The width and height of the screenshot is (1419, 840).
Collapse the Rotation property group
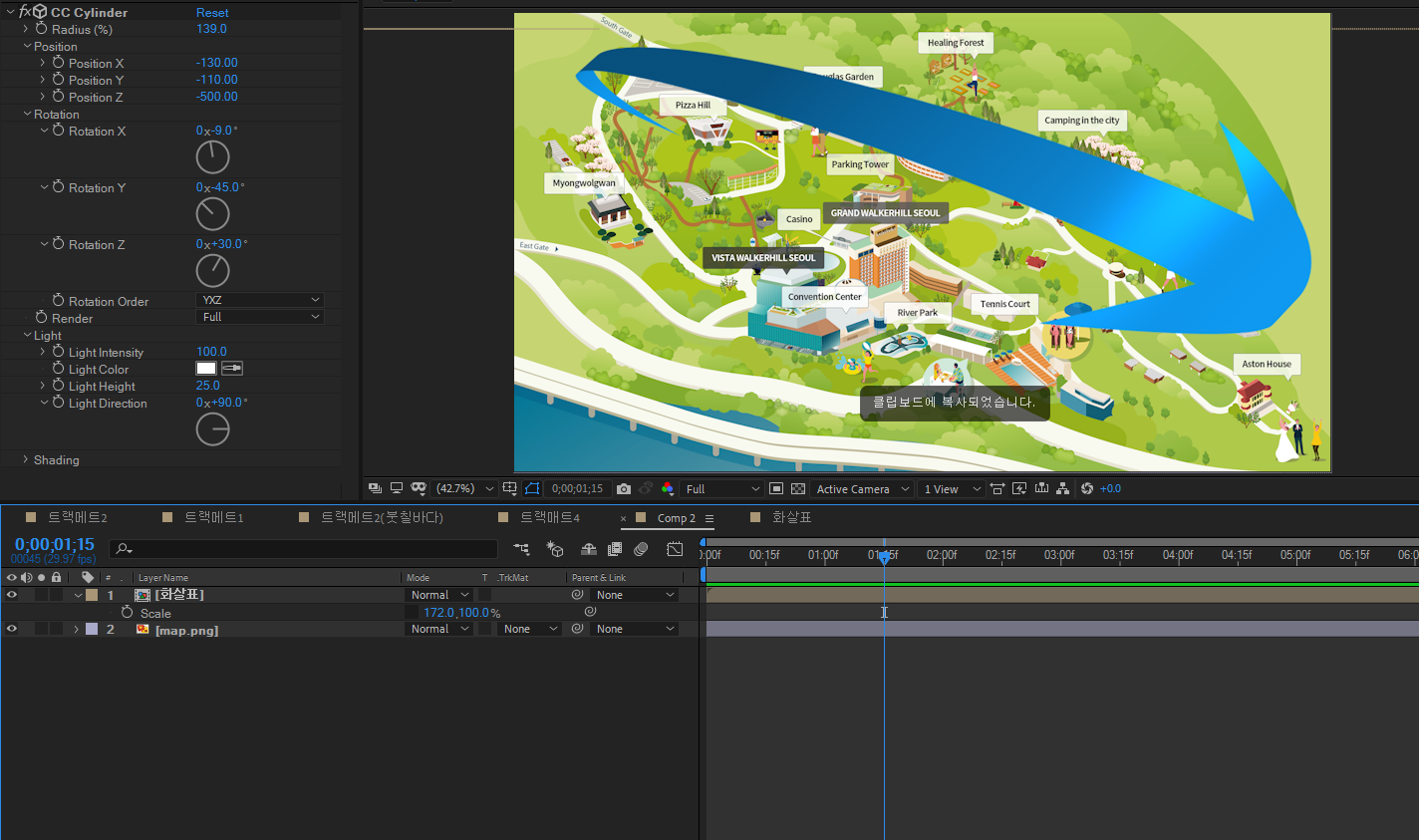tap(27, 114)
